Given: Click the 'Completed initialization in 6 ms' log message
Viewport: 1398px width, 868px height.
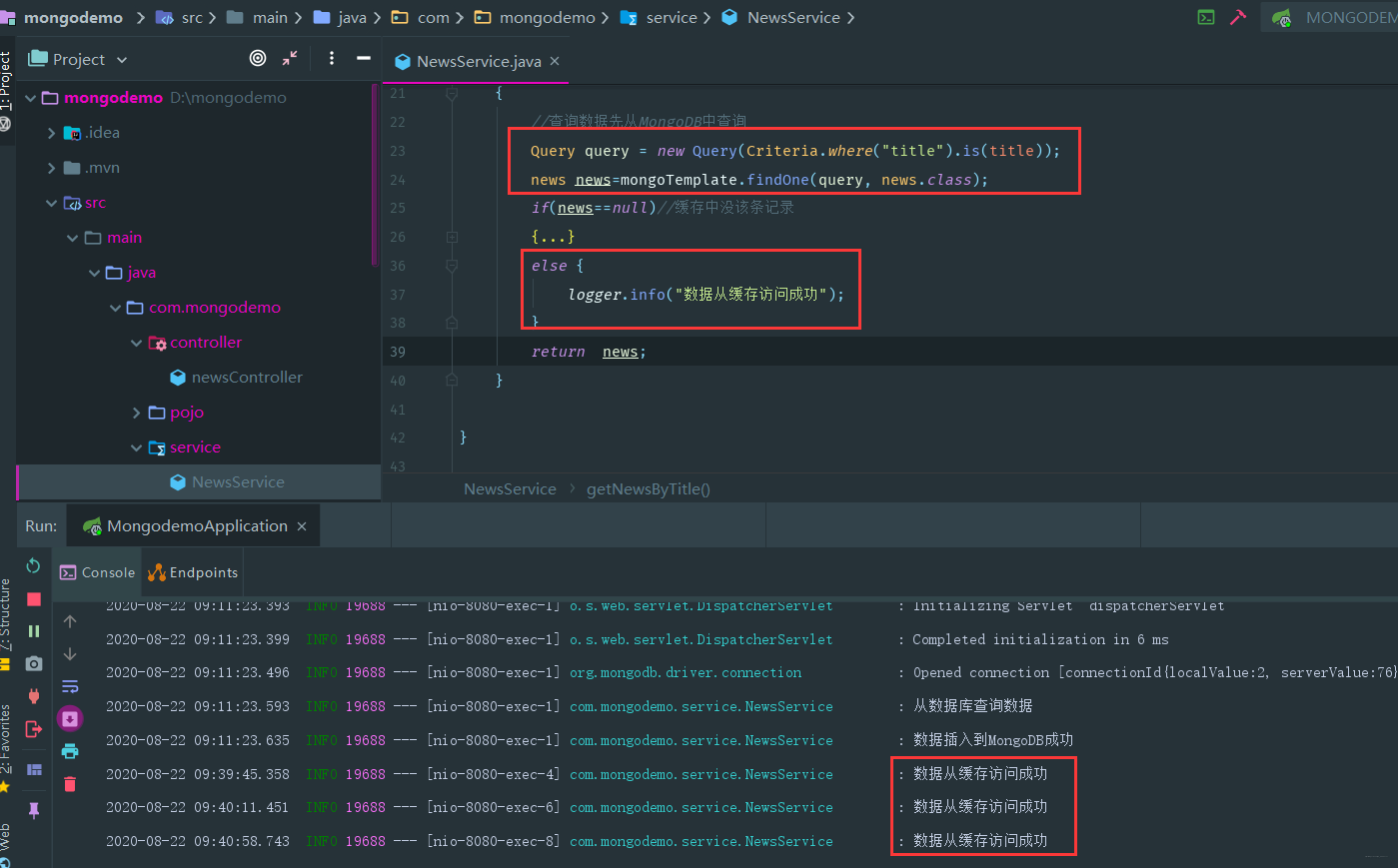Looking at the screenshot, I should coord(1040,639).
